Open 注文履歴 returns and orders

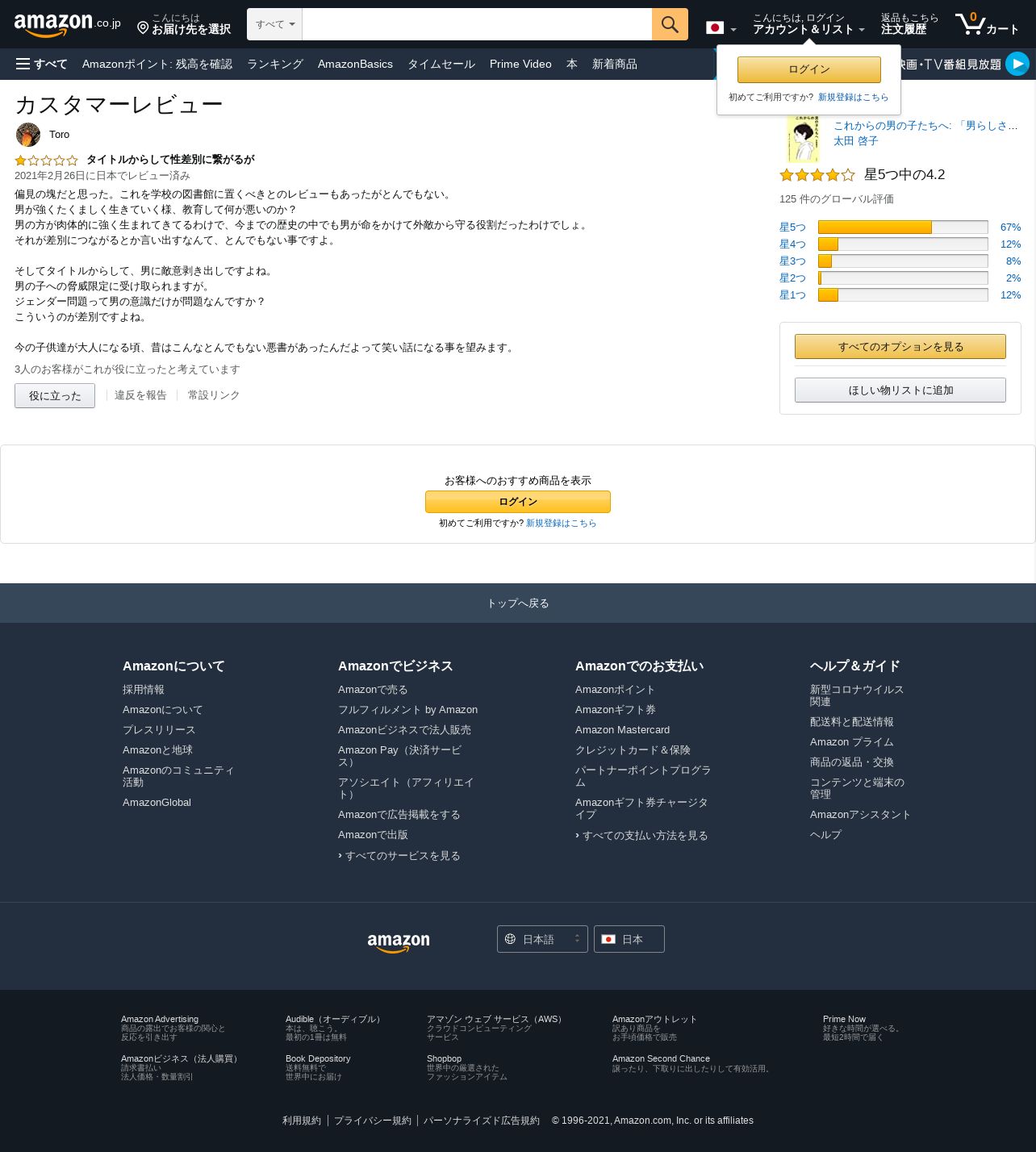[909, 24]
